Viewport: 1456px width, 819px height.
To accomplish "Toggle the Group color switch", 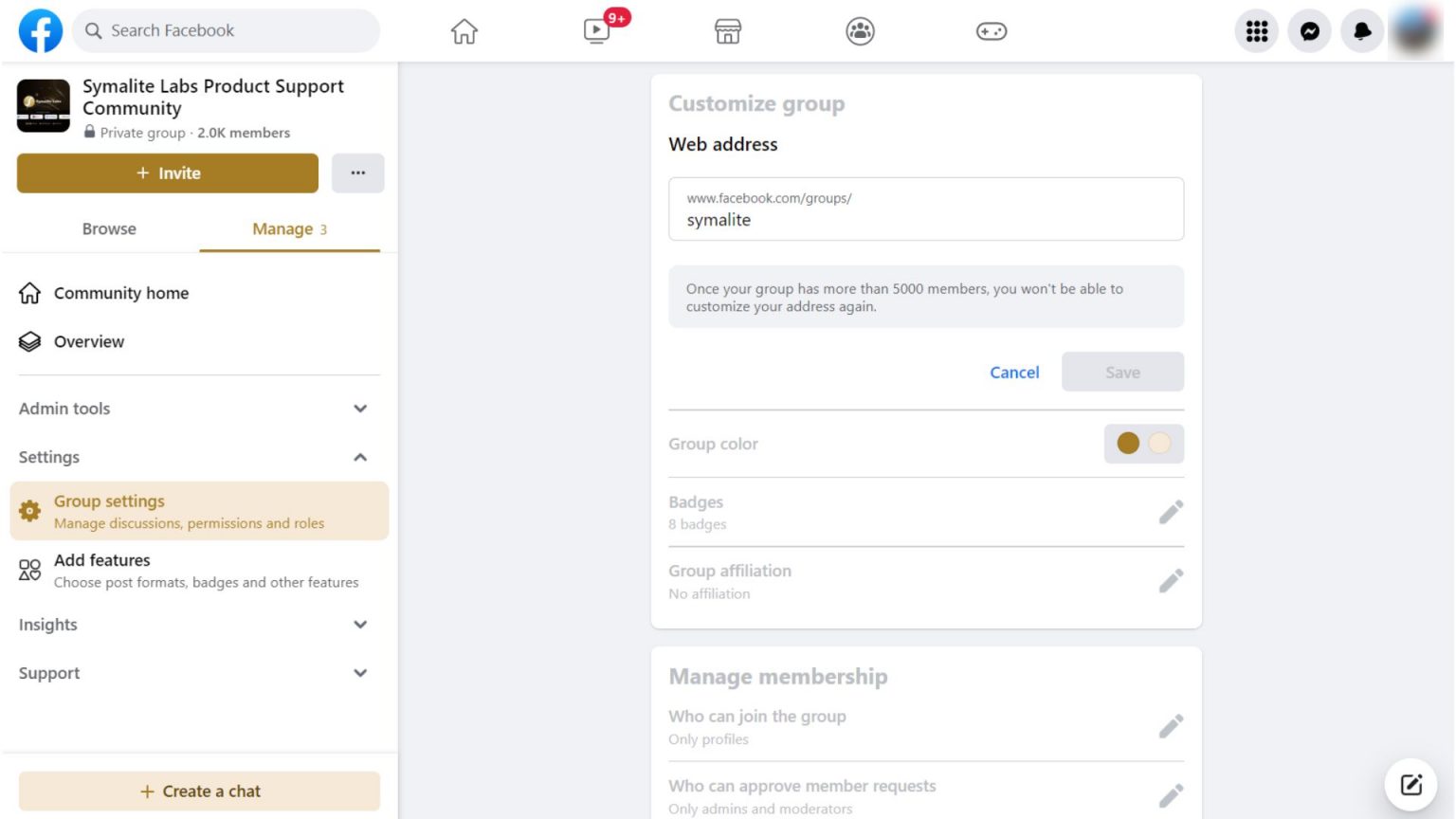I will pos(1144,444).
